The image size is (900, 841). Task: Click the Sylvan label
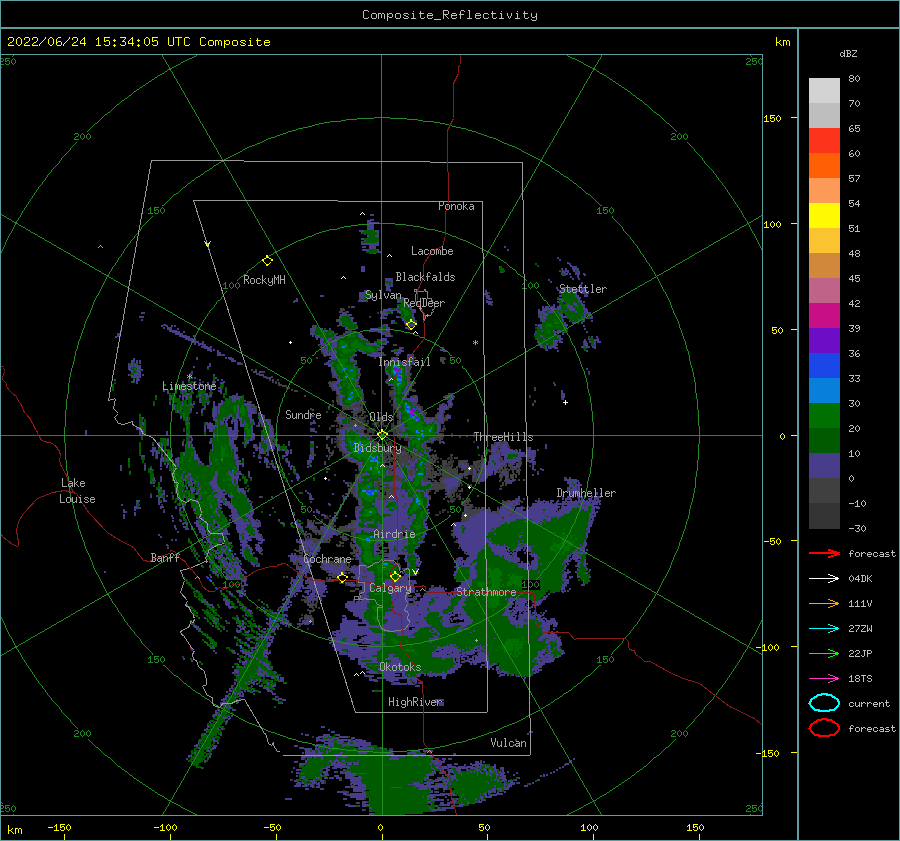click(383, 296)
